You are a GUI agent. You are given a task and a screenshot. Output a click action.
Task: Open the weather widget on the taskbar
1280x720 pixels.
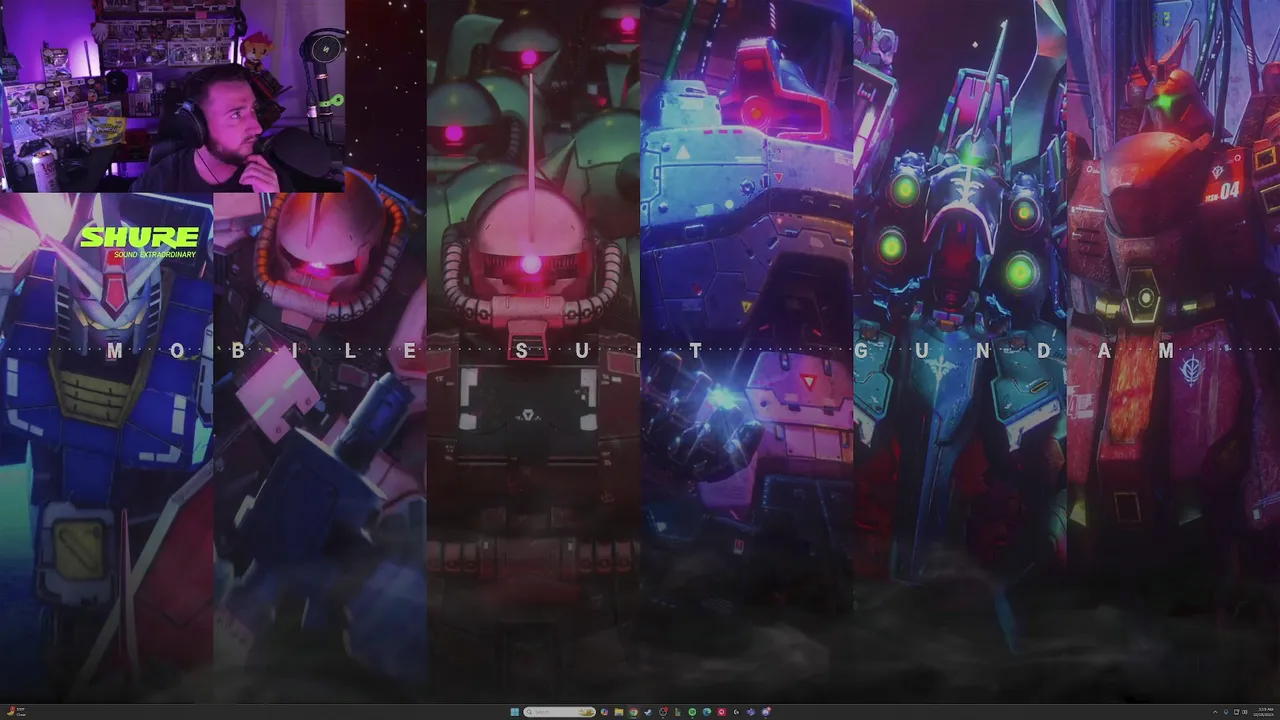tap(17, 712)
